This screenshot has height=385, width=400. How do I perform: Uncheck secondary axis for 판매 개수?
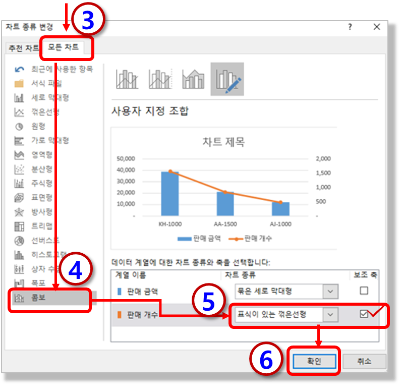(364, 314)
